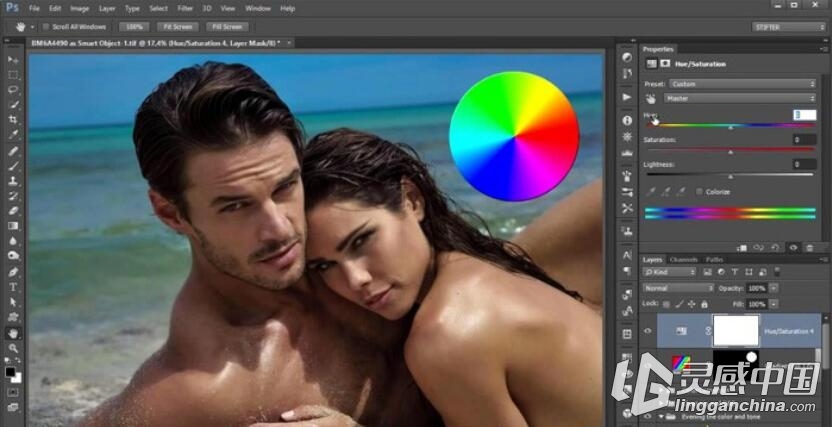
Task: Open the Histogram panel icon
Action: (x=627, y=153)
